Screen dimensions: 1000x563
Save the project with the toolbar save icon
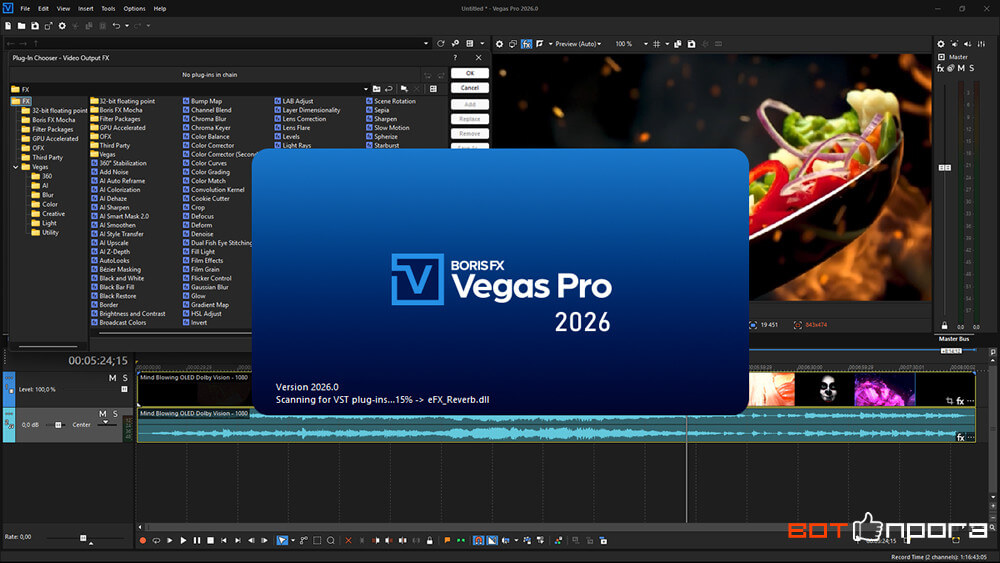(x=35, y=26)
